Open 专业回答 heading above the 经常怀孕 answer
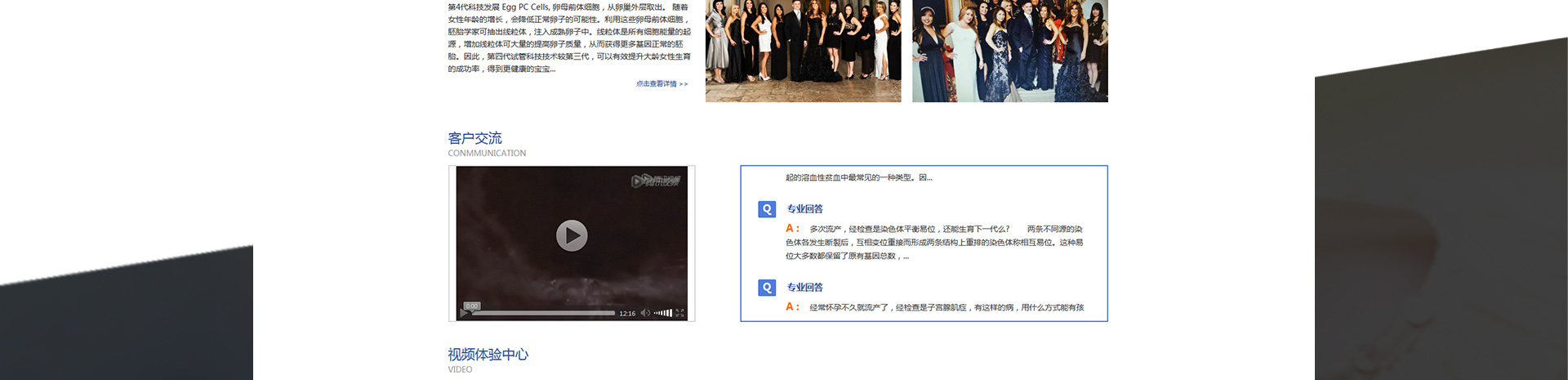Screen dimensions: 1568x380 pos(804,288)
